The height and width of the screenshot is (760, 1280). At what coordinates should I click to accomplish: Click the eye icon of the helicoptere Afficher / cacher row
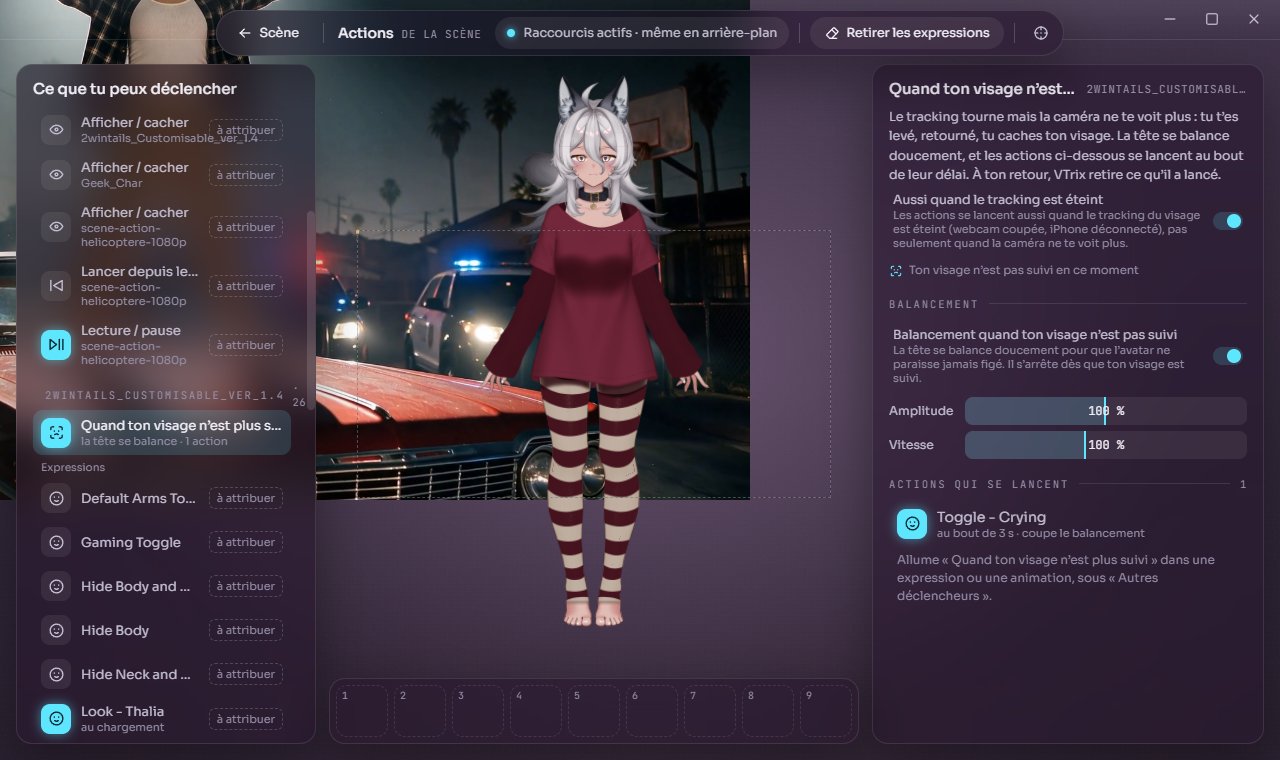[56, 227]
